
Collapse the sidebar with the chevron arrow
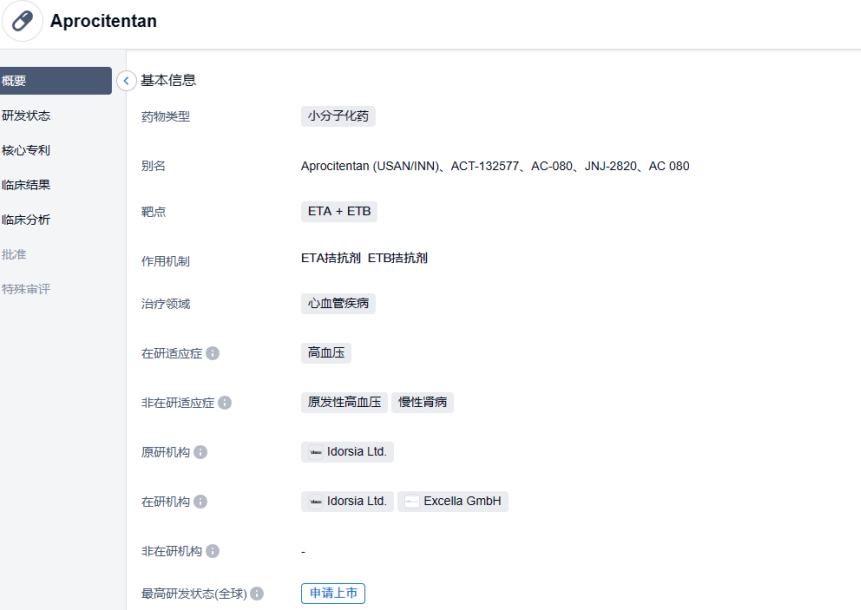(x=126, y=81)
